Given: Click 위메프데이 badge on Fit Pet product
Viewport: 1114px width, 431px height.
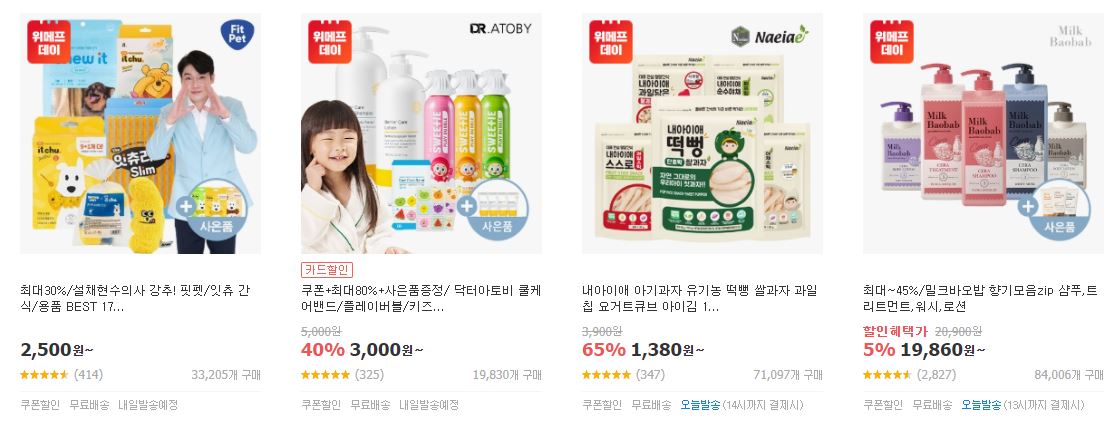Looking at the screenshot, I should pos(49,42).
